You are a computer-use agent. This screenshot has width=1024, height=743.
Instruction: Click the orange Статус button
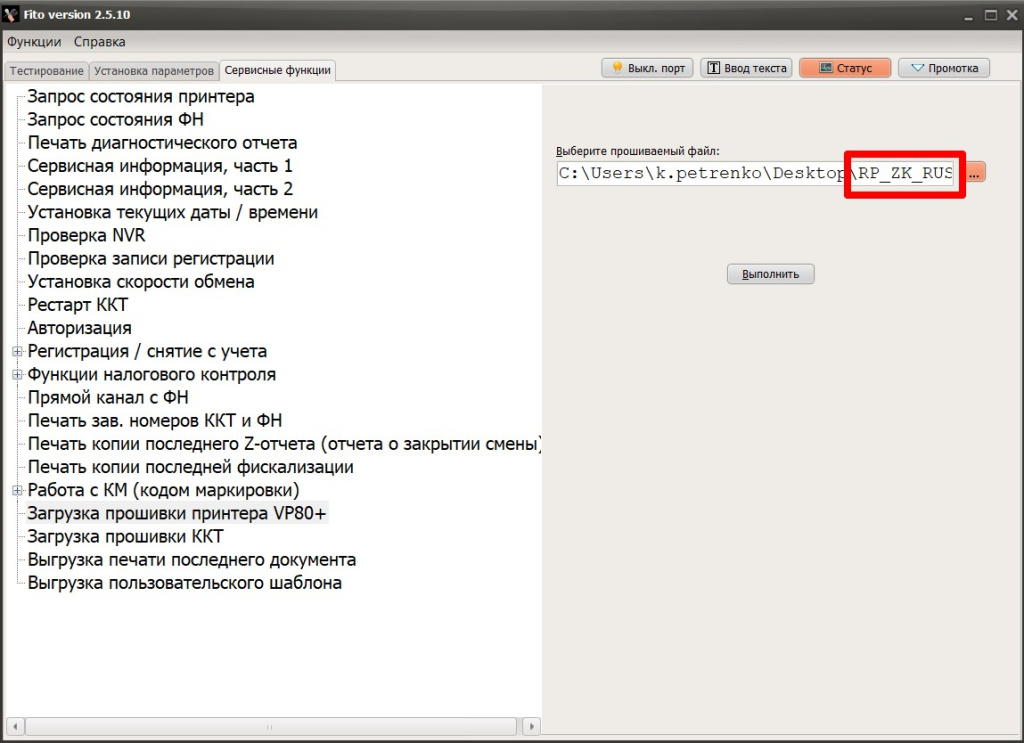845,68
